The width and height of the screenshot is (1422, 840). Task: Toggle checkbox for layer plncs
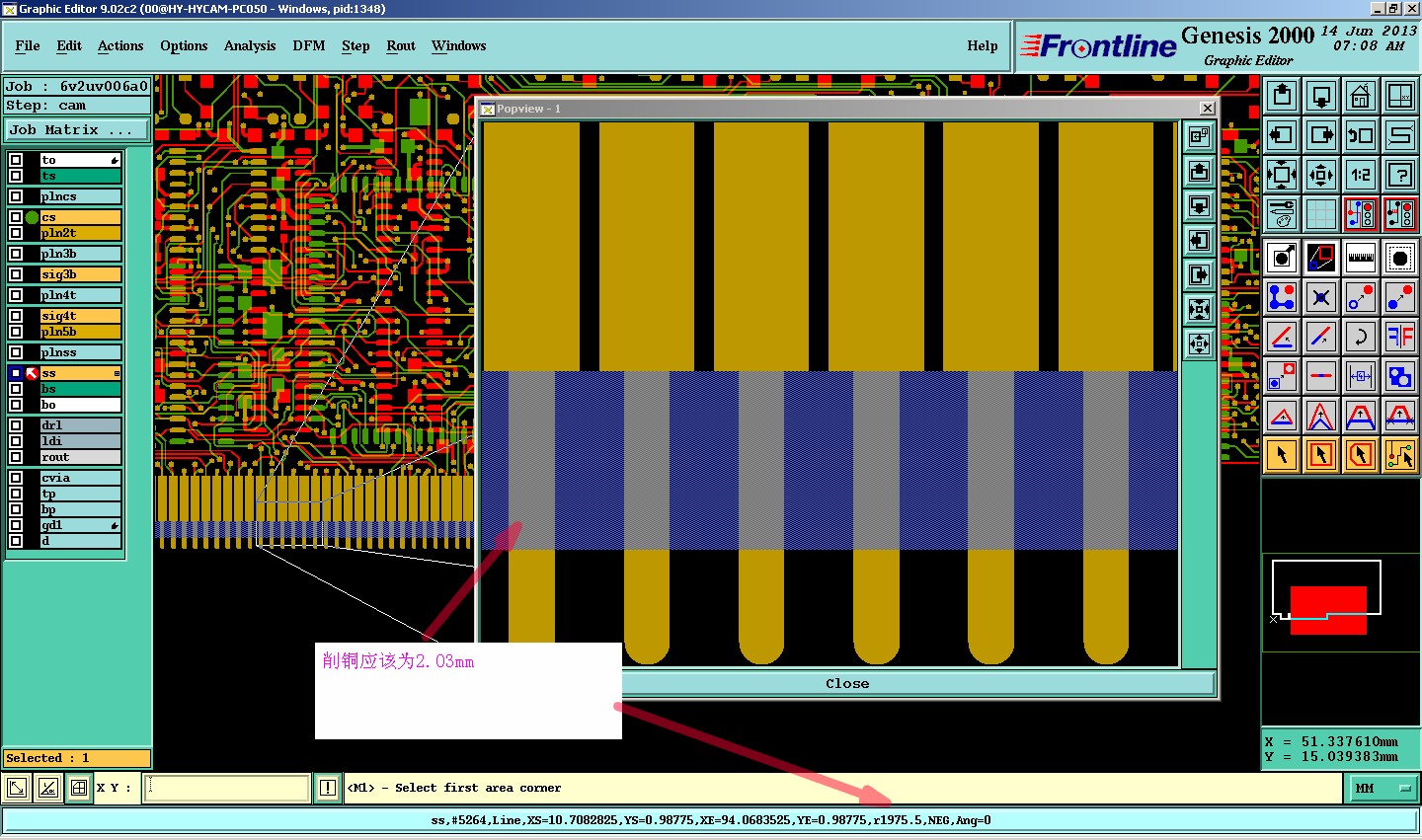(x=16, y=196)
